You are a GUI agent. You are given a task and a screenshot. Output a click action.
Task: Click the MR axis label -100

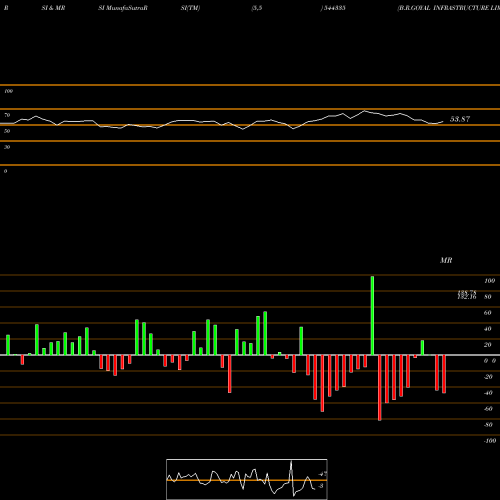[490, 441]
